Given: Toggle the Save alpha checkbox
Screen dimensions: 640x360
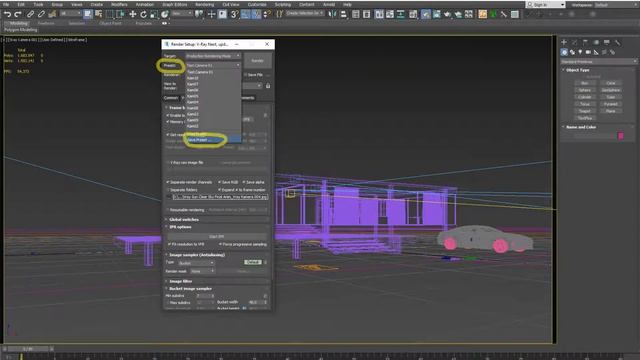Looking at the screenshot, I should (244, 182).
